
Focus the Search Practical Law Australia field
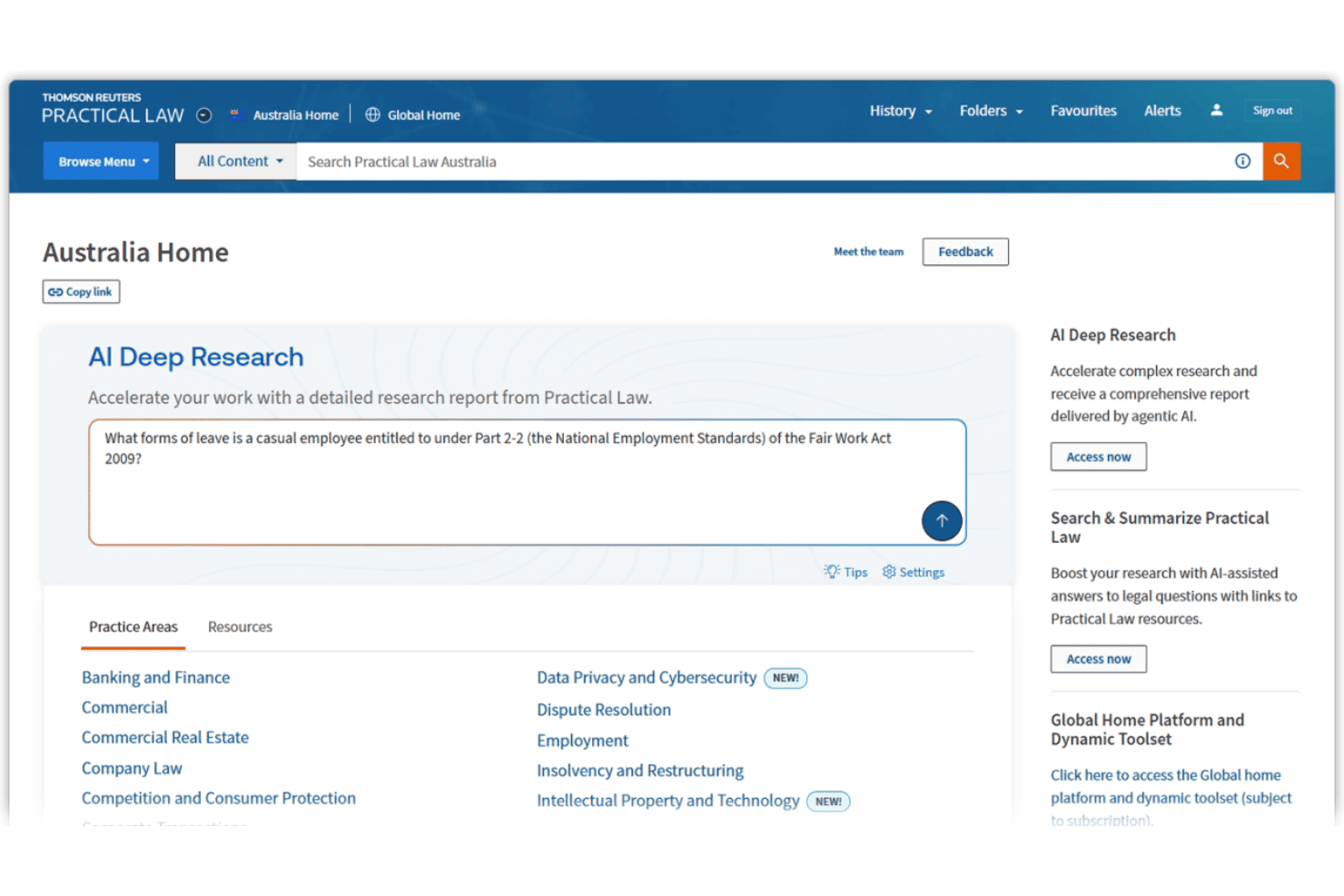click(763, 161)
